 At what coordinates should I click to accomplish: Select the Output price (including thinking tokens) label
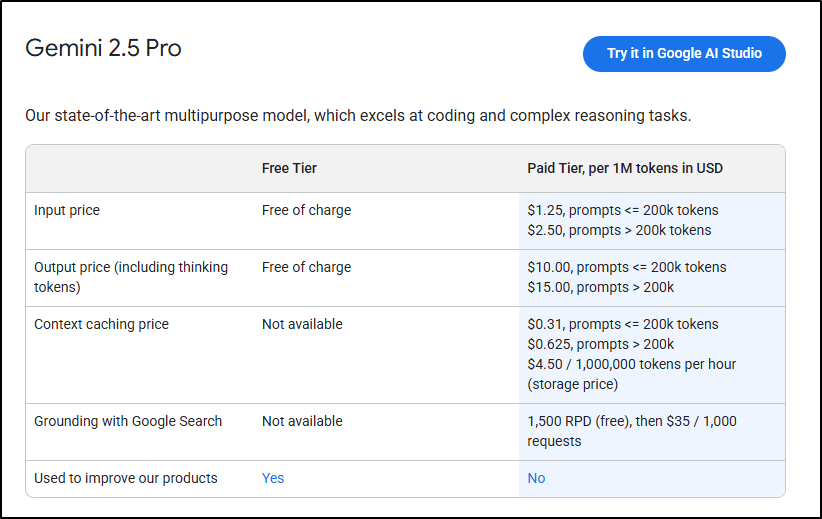click(x=131, y=277)
